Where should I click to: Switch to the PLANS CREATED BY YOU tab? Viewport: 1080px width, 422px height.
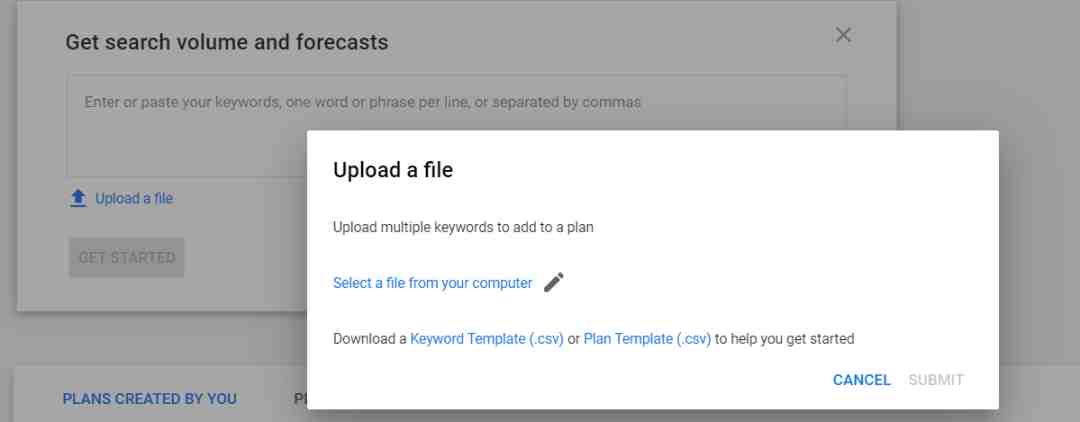(149, 399)
